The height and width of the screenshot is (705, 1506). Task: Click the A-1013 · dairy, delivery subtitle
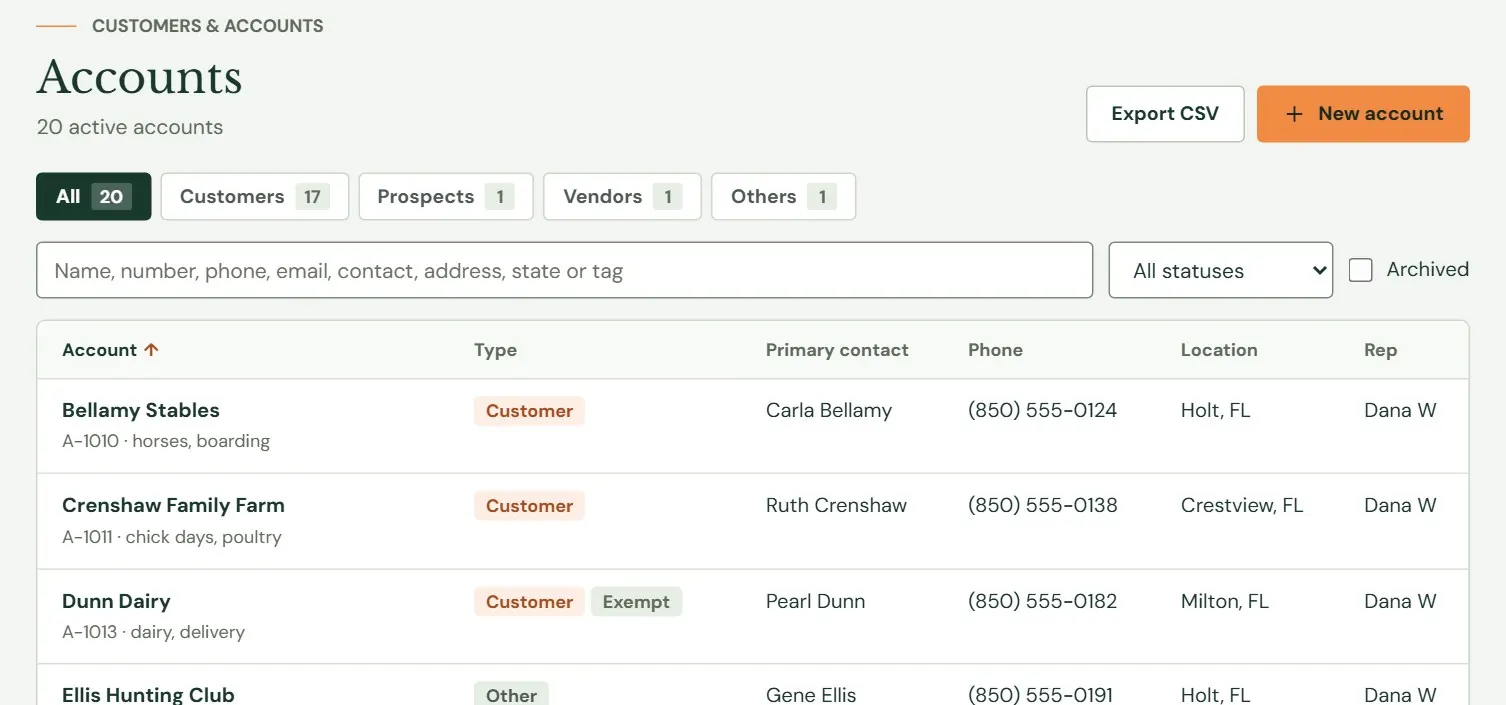point(153,632)
